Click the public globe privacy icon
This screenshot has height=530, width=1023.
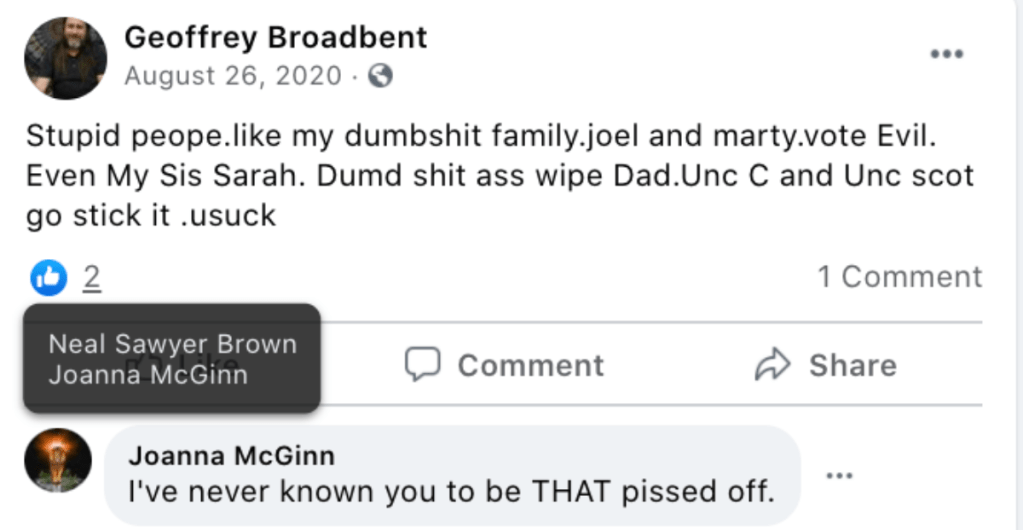(380, 76)
